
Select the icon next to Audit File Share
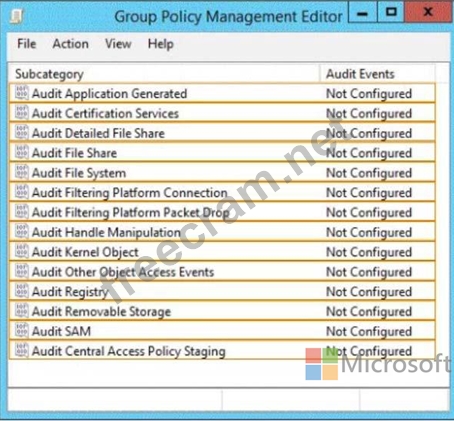22,152
